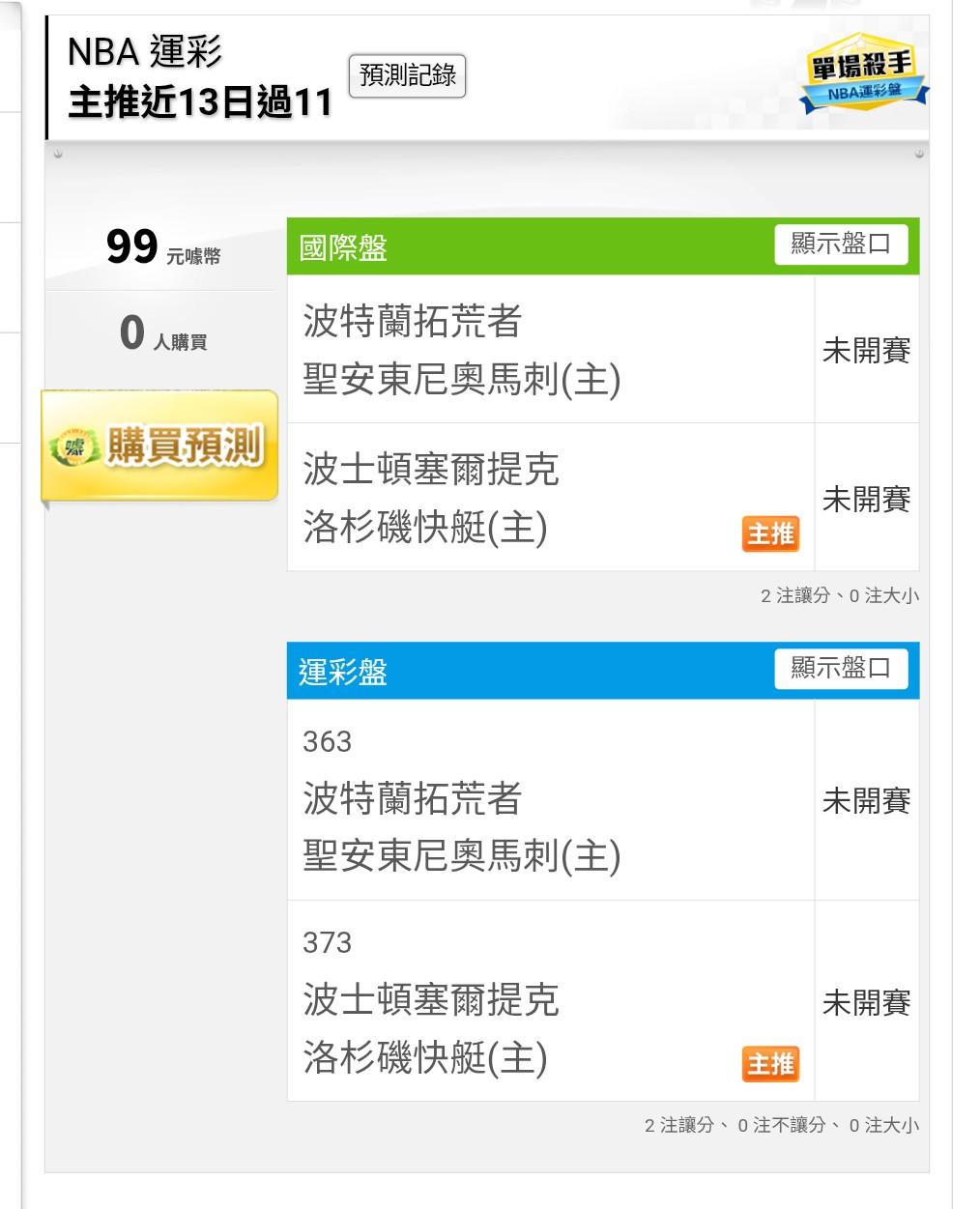Select 洛杉磯快艇(主) in 國際盤 list

point(425,528)
